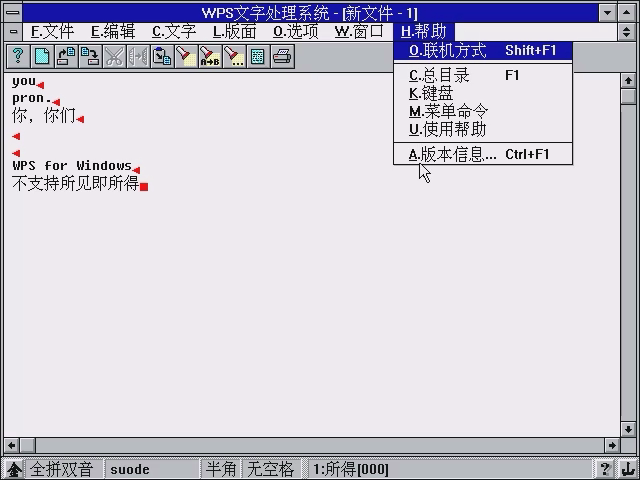This screenshot has height=480, width=640.
Task: Open the application system menu box
Action: [x=13, y=13]
